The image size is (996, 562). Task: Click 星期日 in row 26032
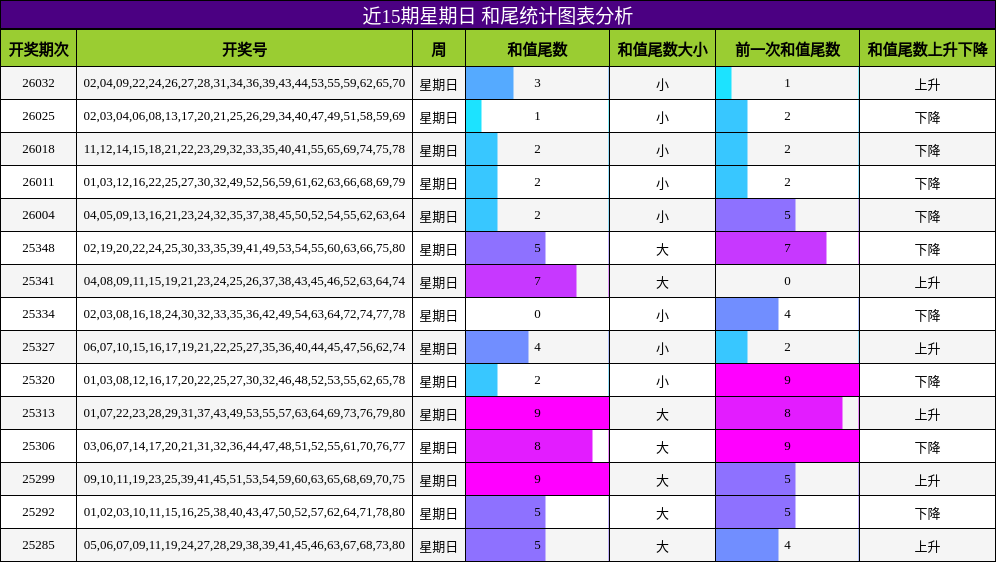439,84
